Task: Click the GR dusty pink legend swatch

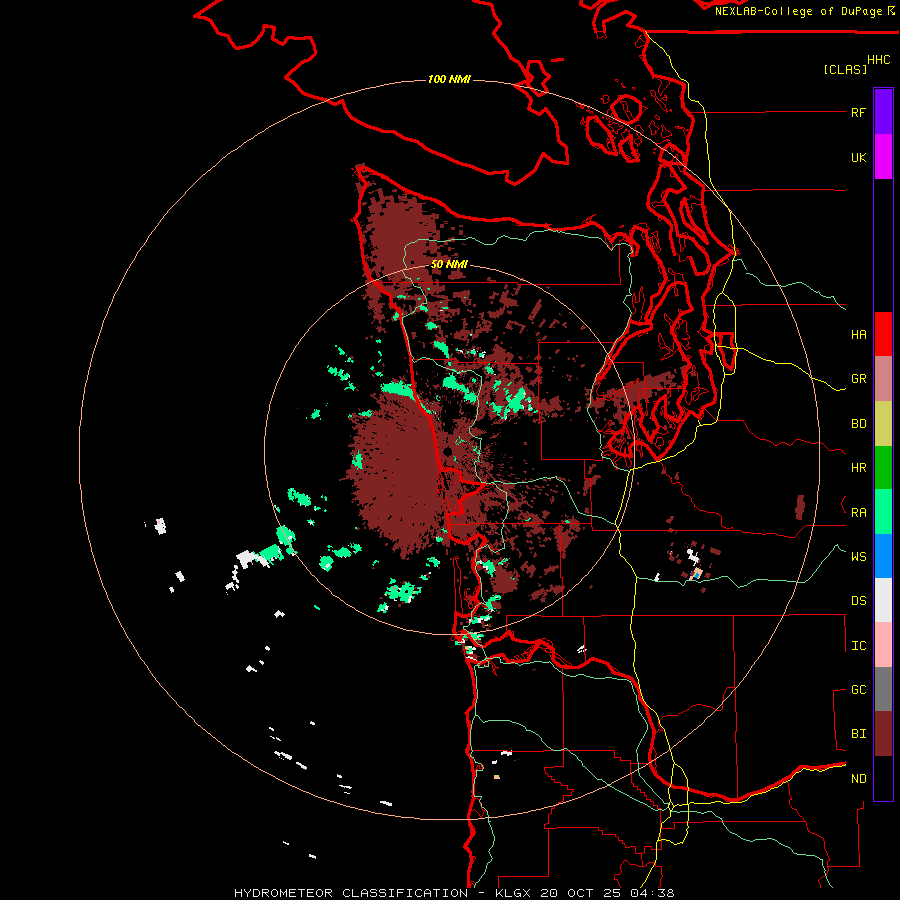Action: coord(883,379)
